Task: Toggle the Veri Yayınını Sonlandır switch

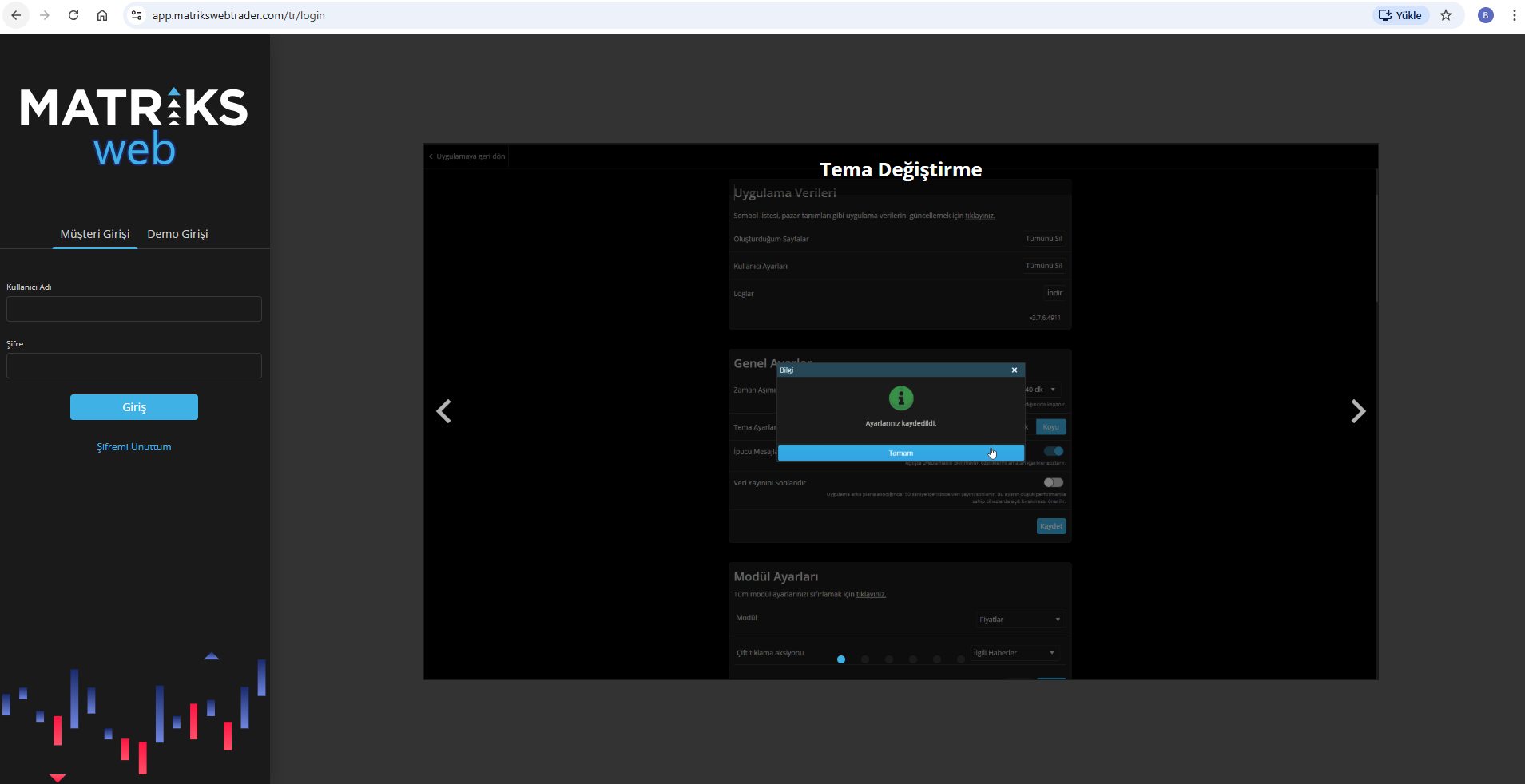Action: tap(1054, 482)
